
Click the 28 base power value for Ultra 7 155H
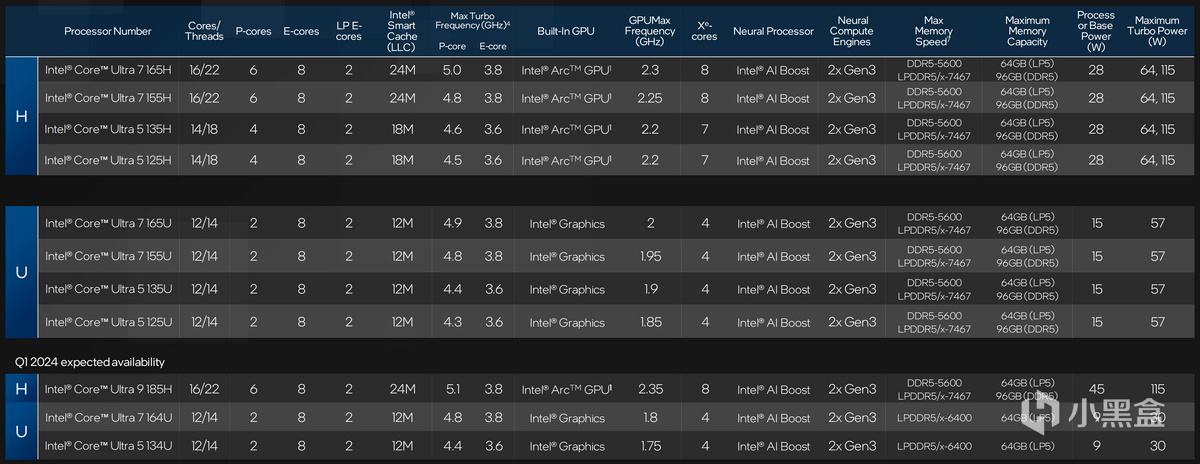click(x=1096, y=99)
